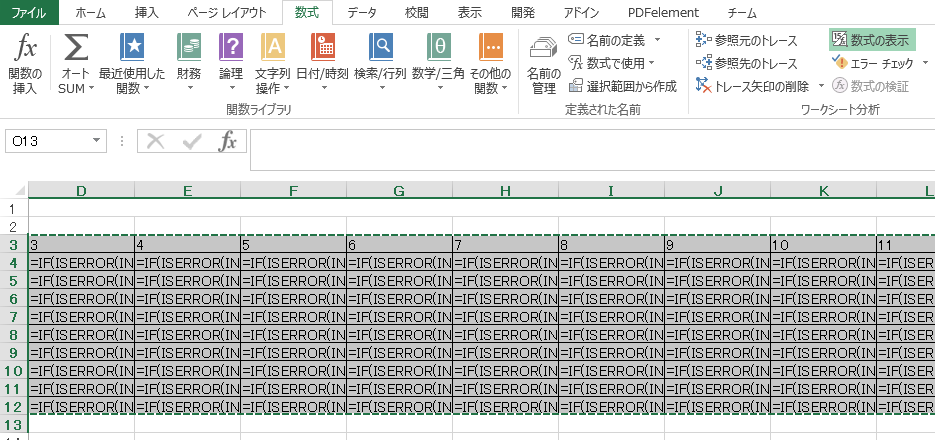The width and height of the screenshot is (935, 440).
Task: Open the その他の関数 library
Action: [491, 64]
